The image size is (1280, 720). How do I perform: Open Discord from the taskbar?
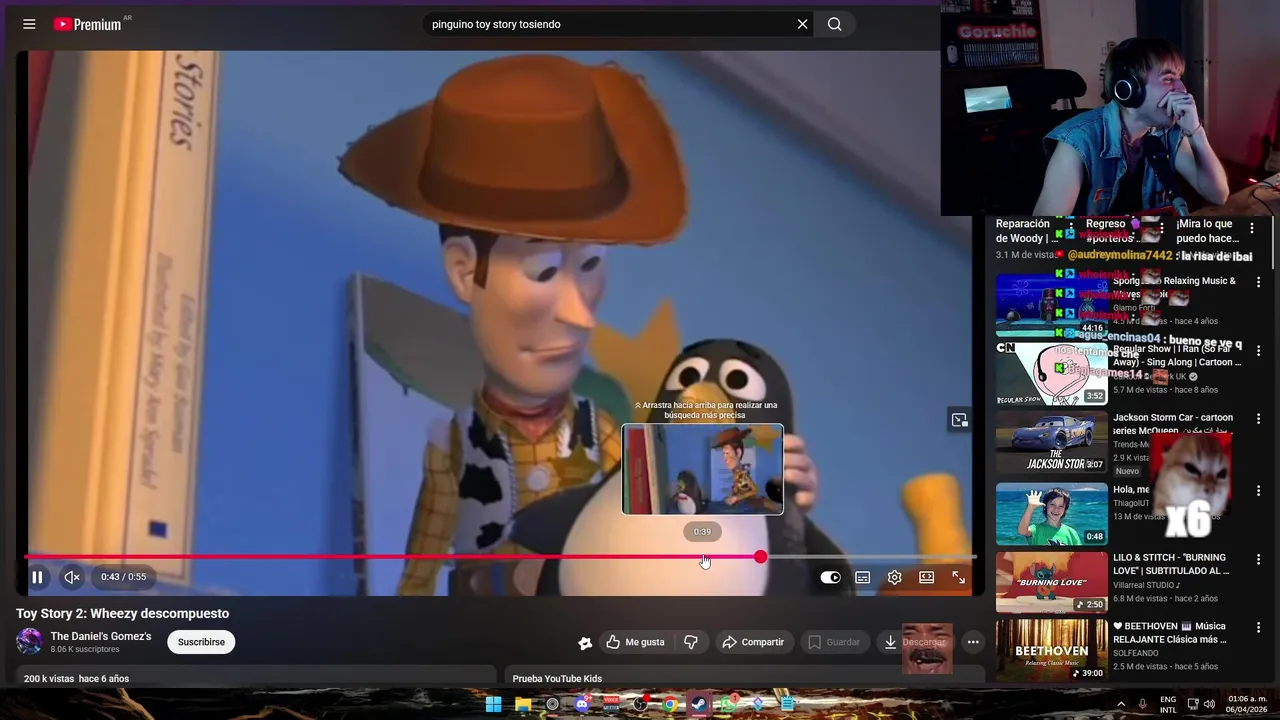pos(582,704)
